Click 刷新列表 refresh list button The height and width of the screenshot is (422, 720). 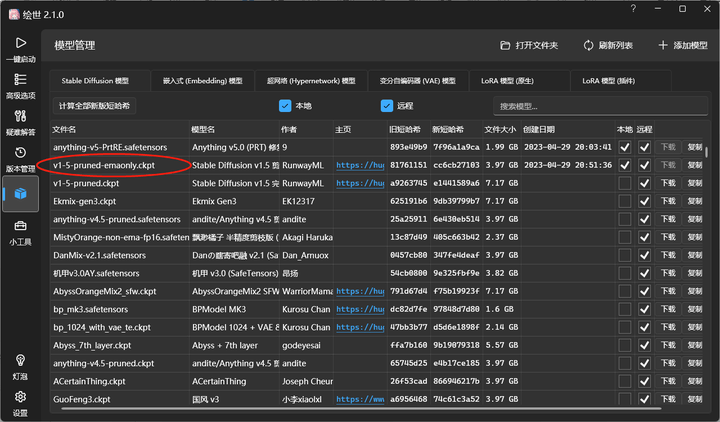click(x=608, y=45)
